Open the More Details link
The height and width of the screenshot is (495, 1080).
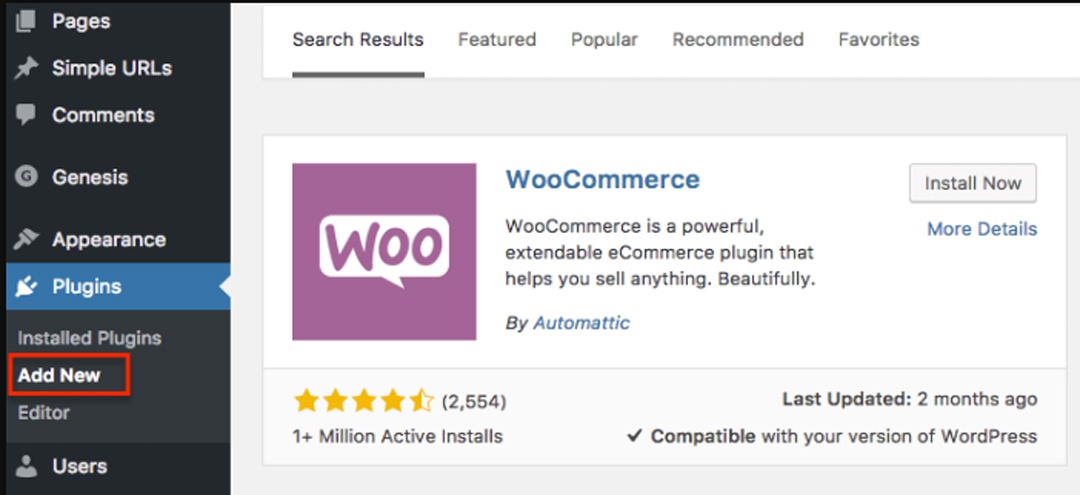point(981,229)
